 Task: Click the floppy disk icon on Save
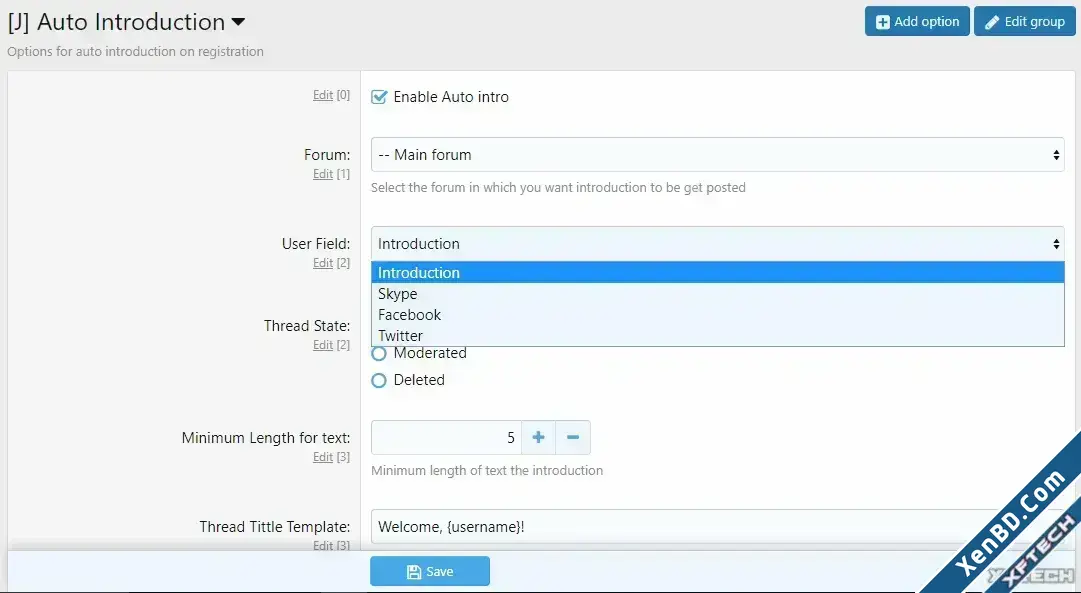(x=414, y=572)
